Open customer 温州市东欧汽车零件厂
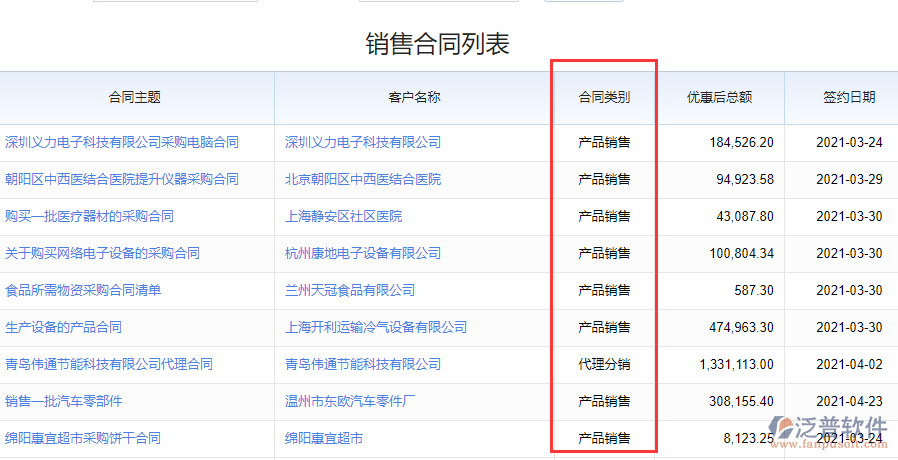The height and width of the screenshot is (460, 898). [350, 401]
